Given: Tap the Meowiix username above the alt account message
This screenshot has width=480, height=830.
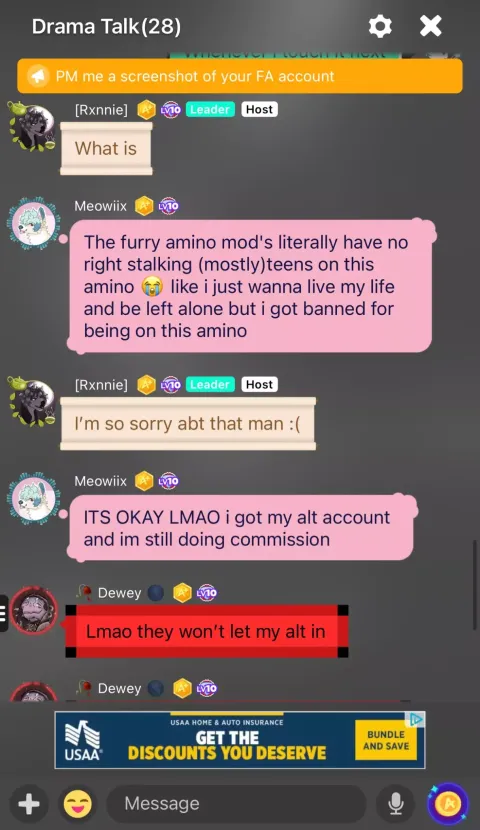Looking at the screenshot, I should click(x=101, y=481).
